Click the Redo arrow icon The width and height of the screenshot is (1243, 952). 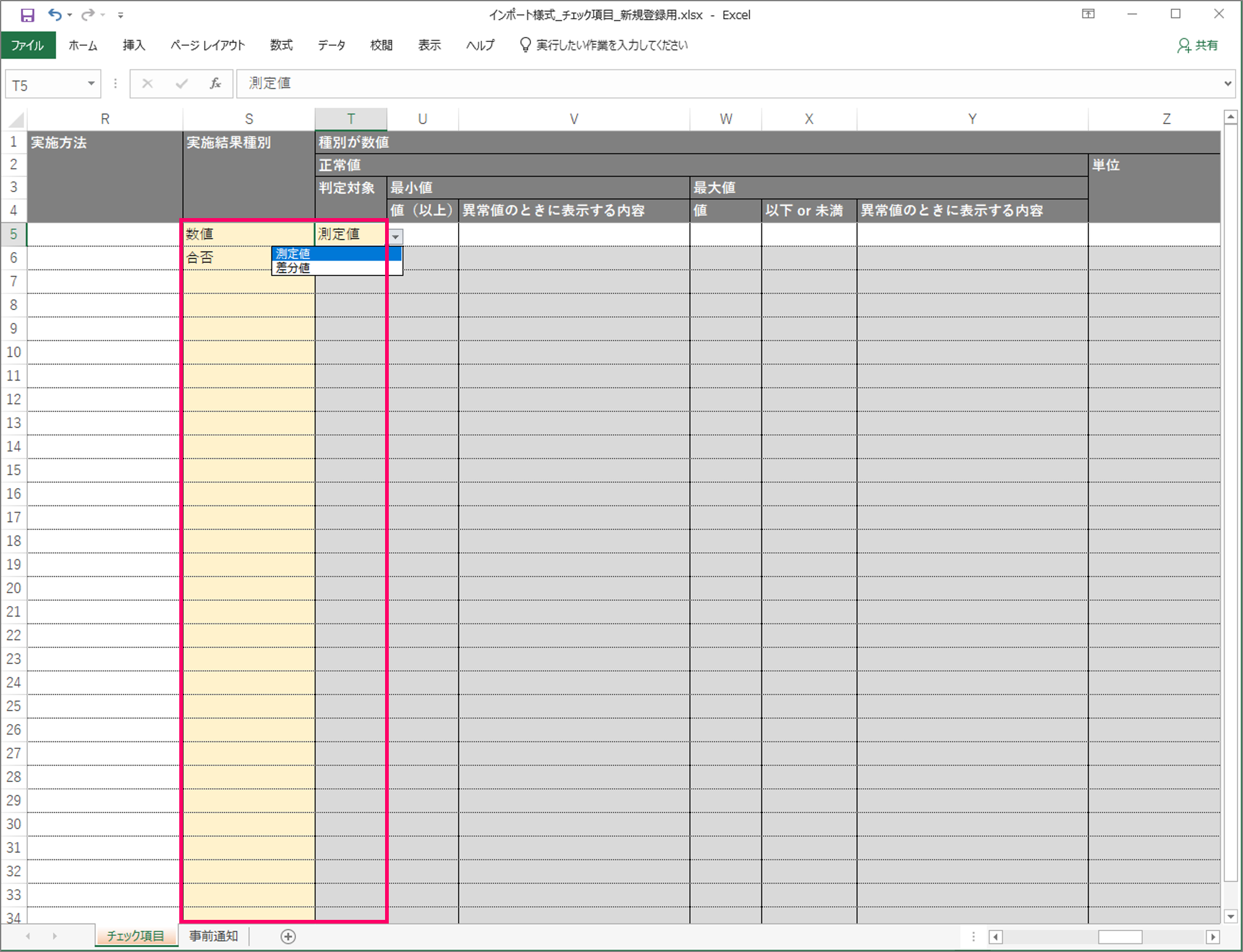pos(88,15)
